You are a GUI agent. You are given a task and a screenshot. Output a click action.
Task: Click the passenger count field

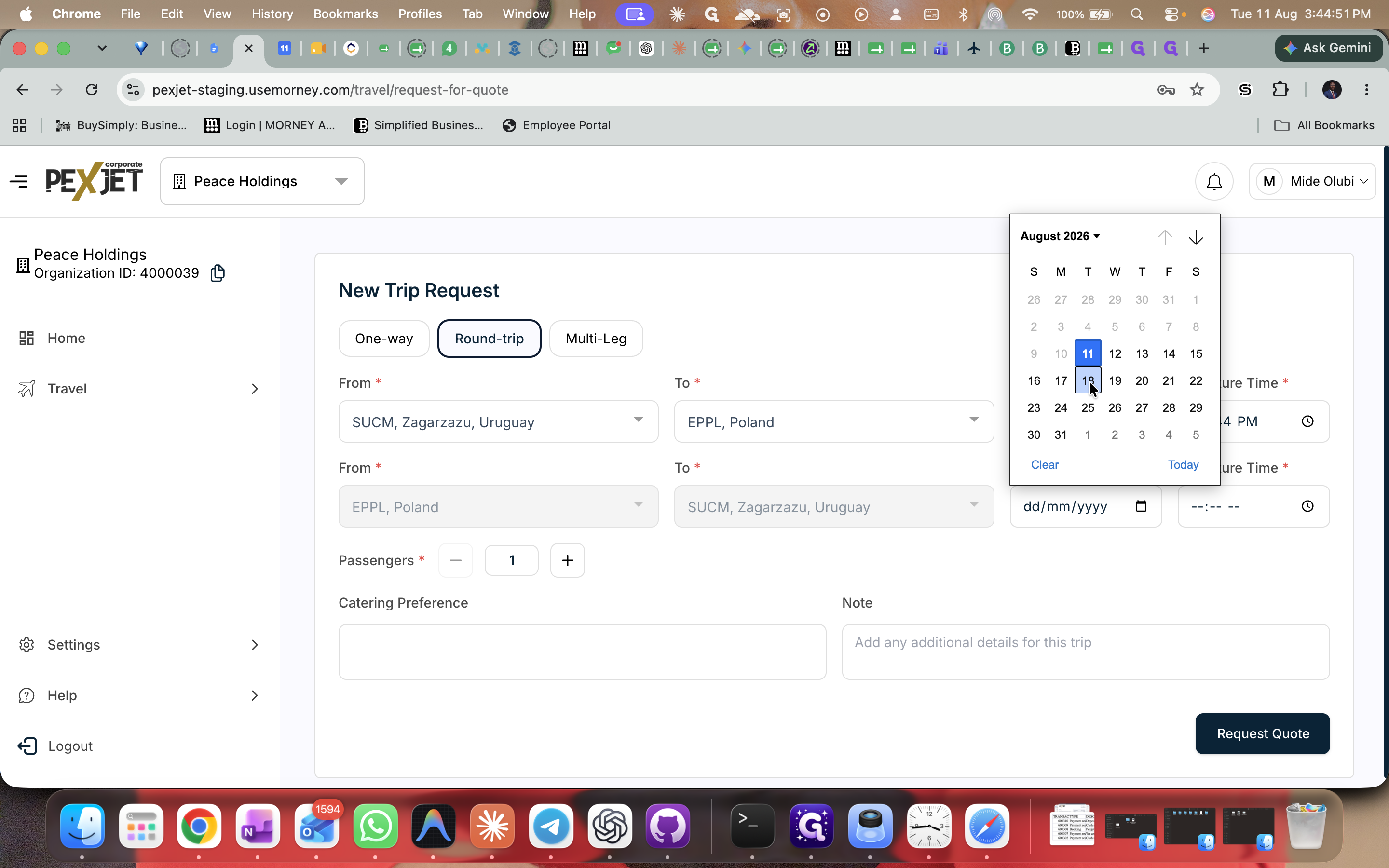(x=511, y=560)
